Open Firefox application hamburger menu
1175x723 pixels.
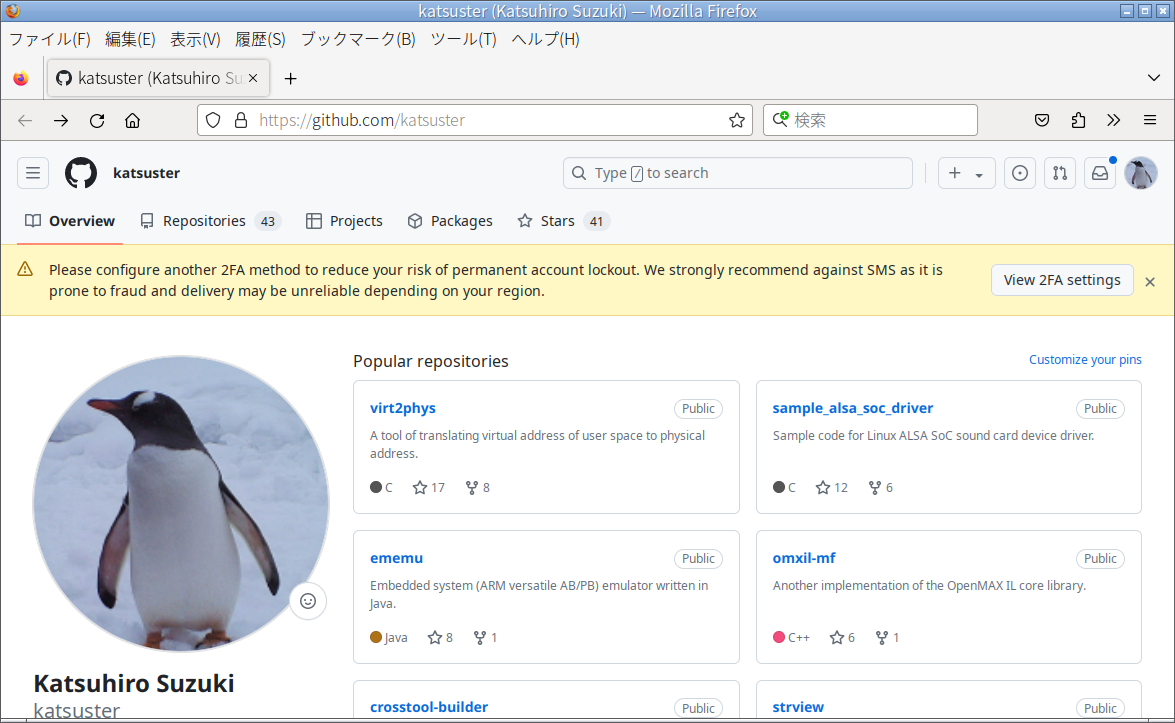click(1150, 120)
